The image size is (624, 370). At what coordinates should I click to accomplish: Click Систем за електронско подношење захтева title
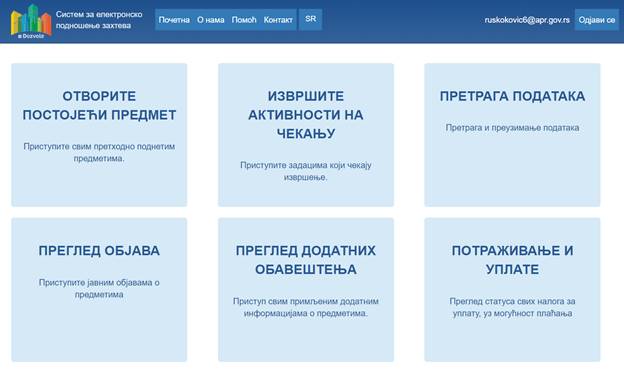pyautogui.click(x=99, y=20)
